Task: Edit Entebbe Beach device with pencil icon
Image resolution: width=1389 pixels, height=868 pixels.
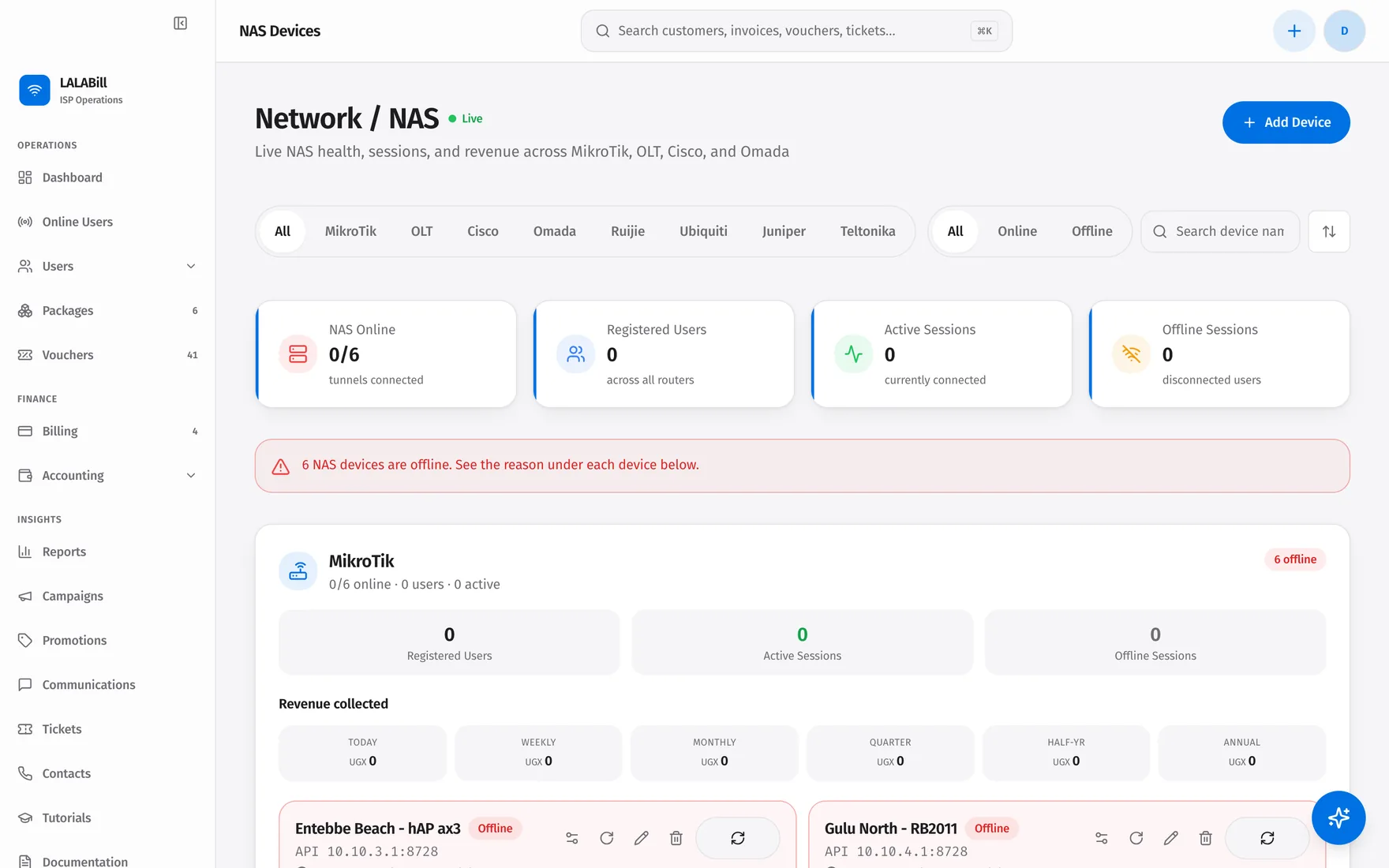Action: tap(642, 838)
